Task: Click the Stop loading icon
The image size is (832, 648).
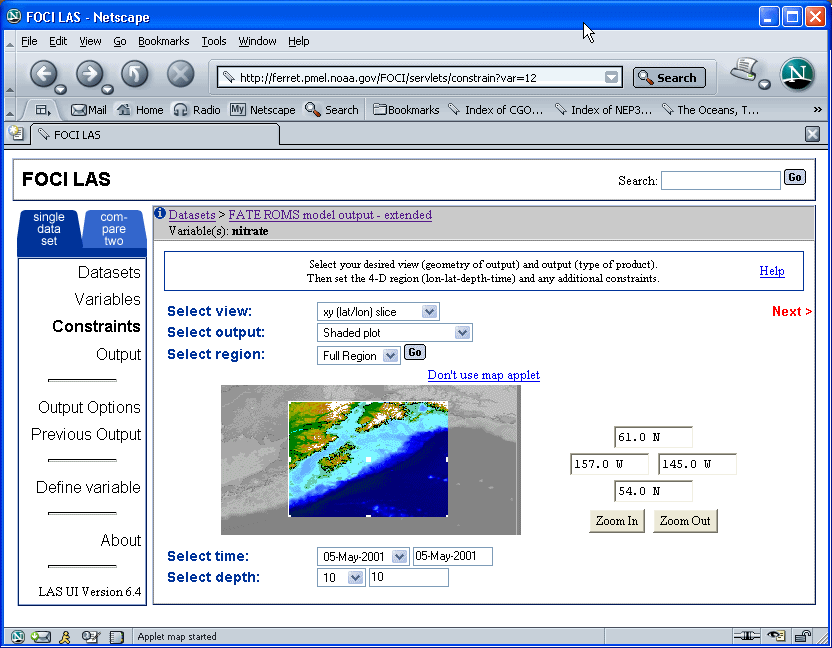Action: point(180,74)
